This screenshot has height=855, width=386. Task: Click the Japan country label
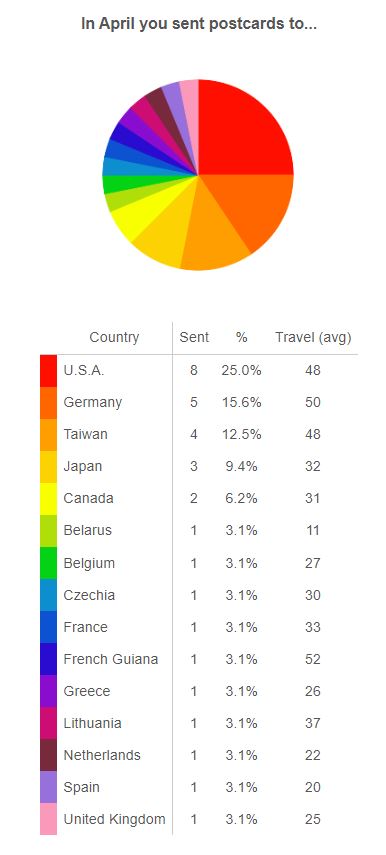(x=82, y=467)
